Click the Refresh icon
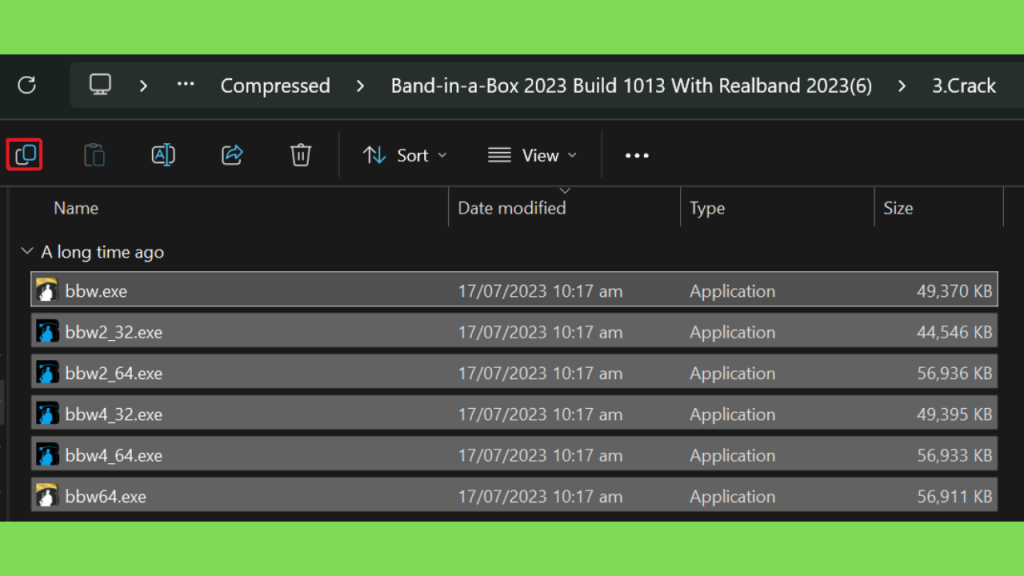The height and width of the screenshot is (576, 1024). [27, 85]
